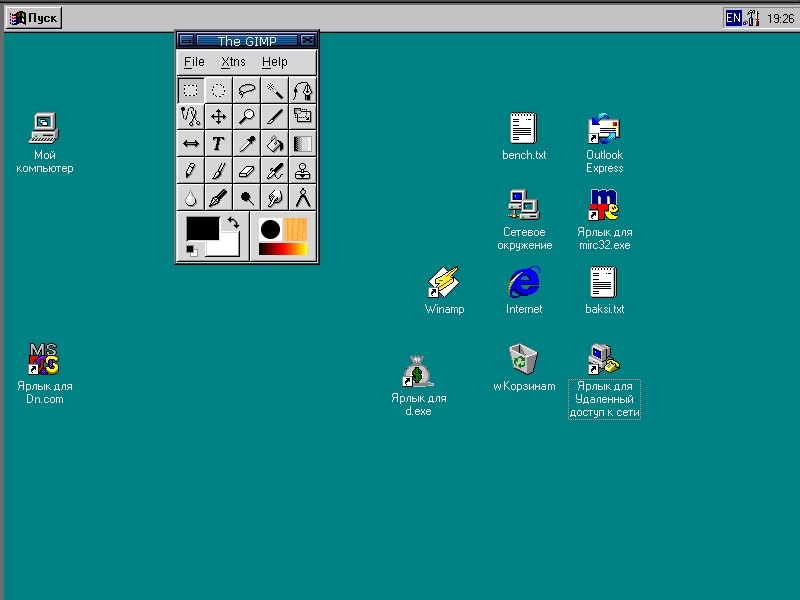The image size is (800, 600).
Task: Click the Пуск start button
Action: (34, 18)
